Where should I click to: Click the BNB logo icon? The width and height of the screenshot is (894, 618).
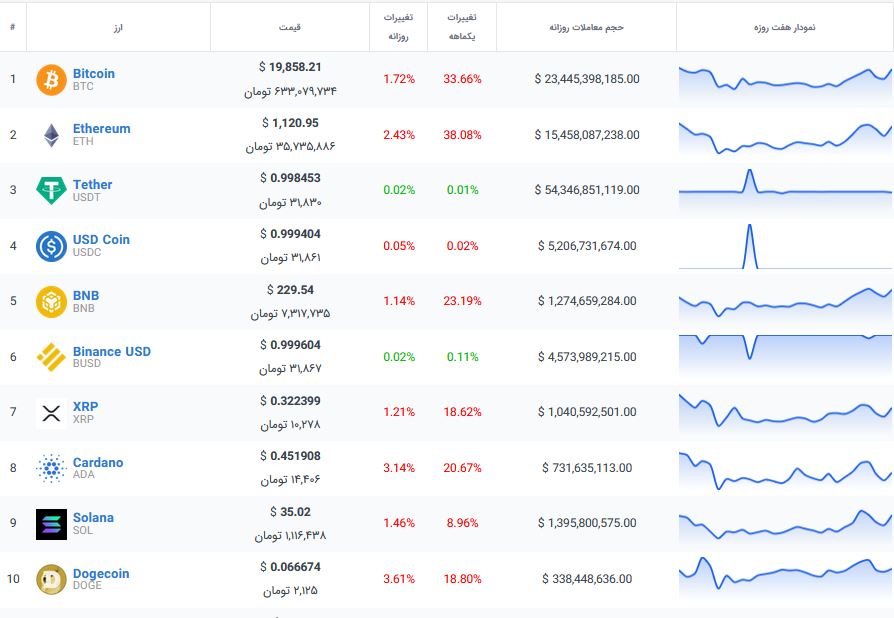pos(51,302)
